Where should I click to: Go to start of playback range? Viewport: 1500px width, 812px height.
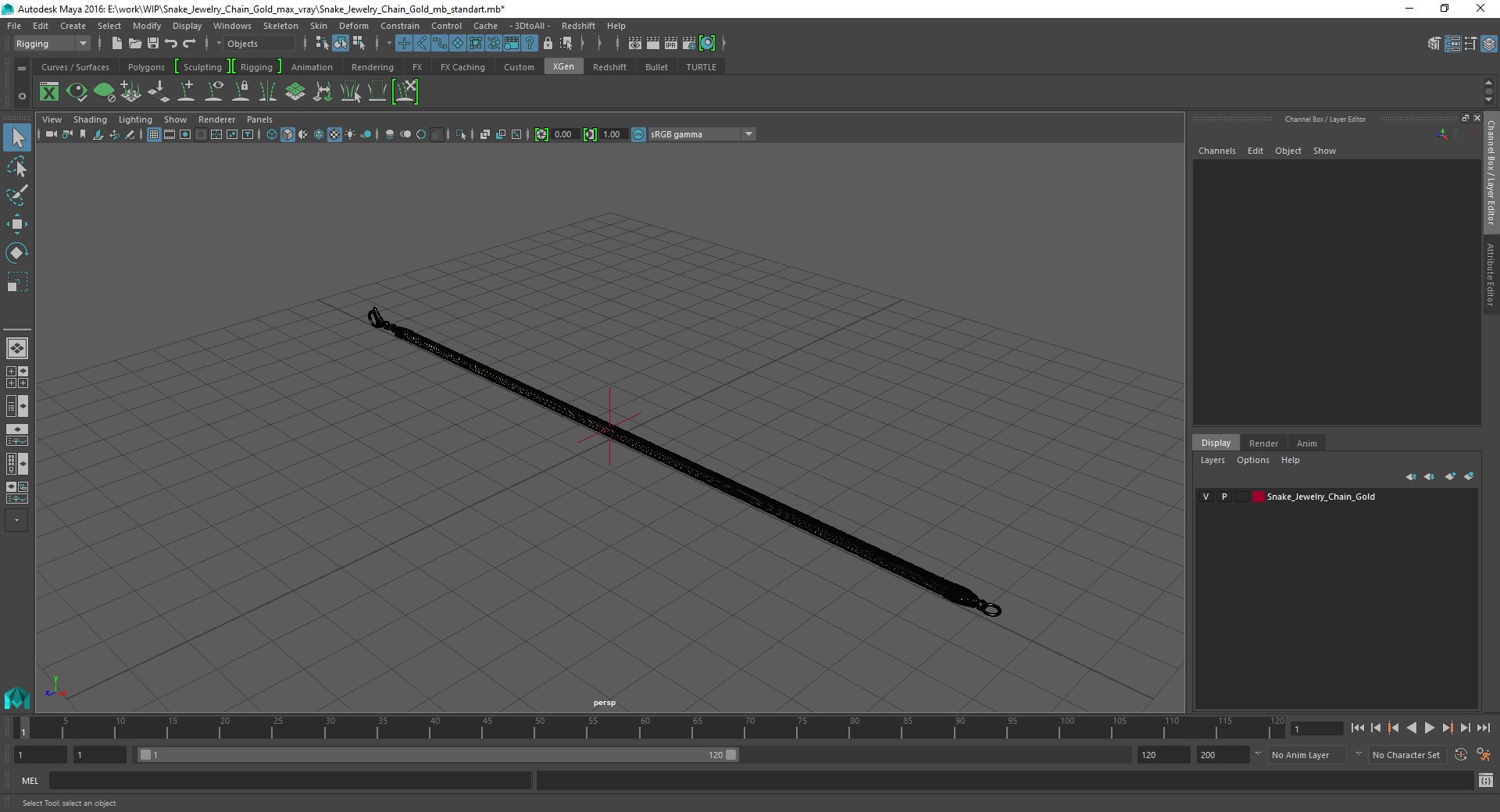(1357, 728)
